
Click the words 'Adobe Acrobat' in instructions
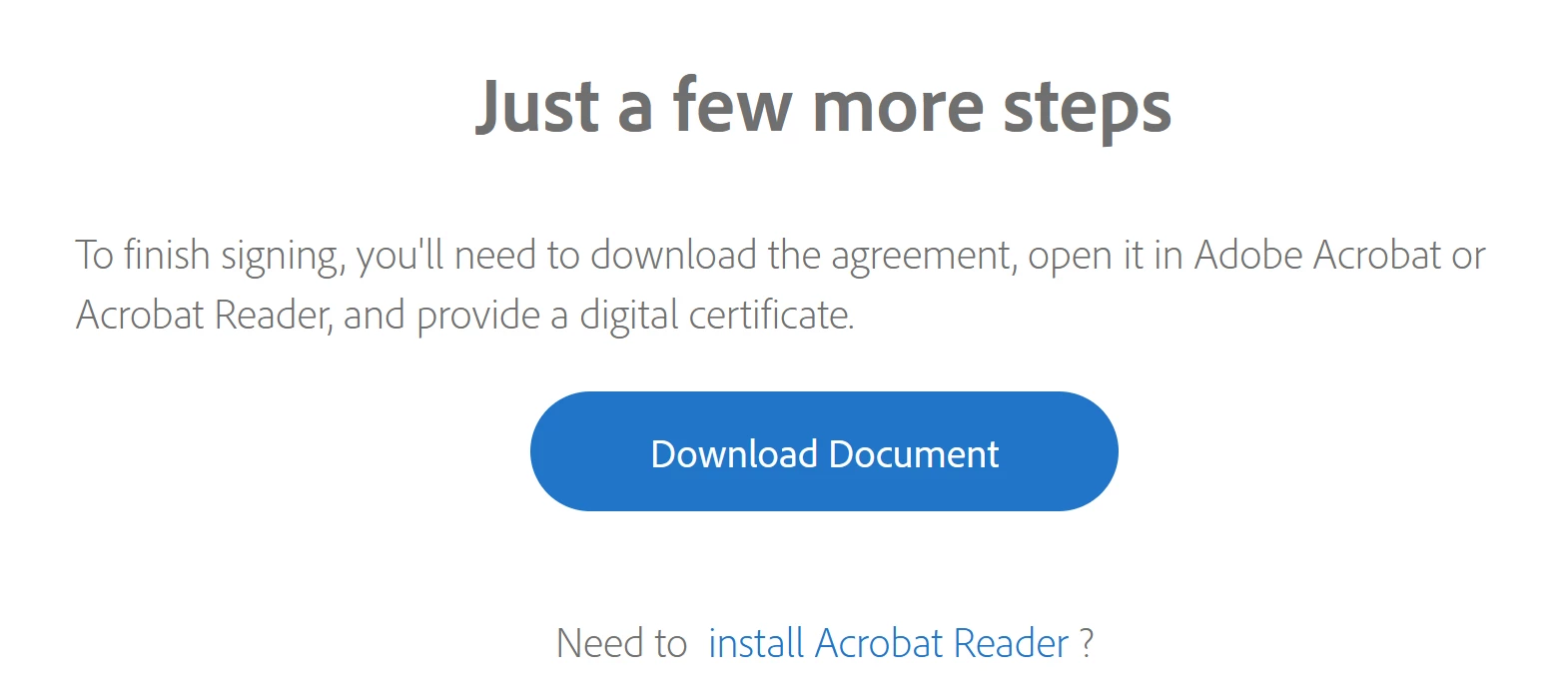(1318, 256)
